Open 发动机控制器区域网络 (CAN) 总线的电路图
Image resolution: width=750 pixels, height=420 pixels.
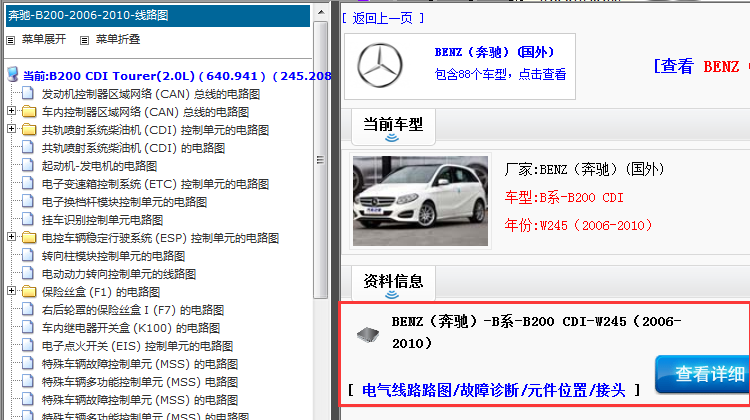tap(151, 94)
